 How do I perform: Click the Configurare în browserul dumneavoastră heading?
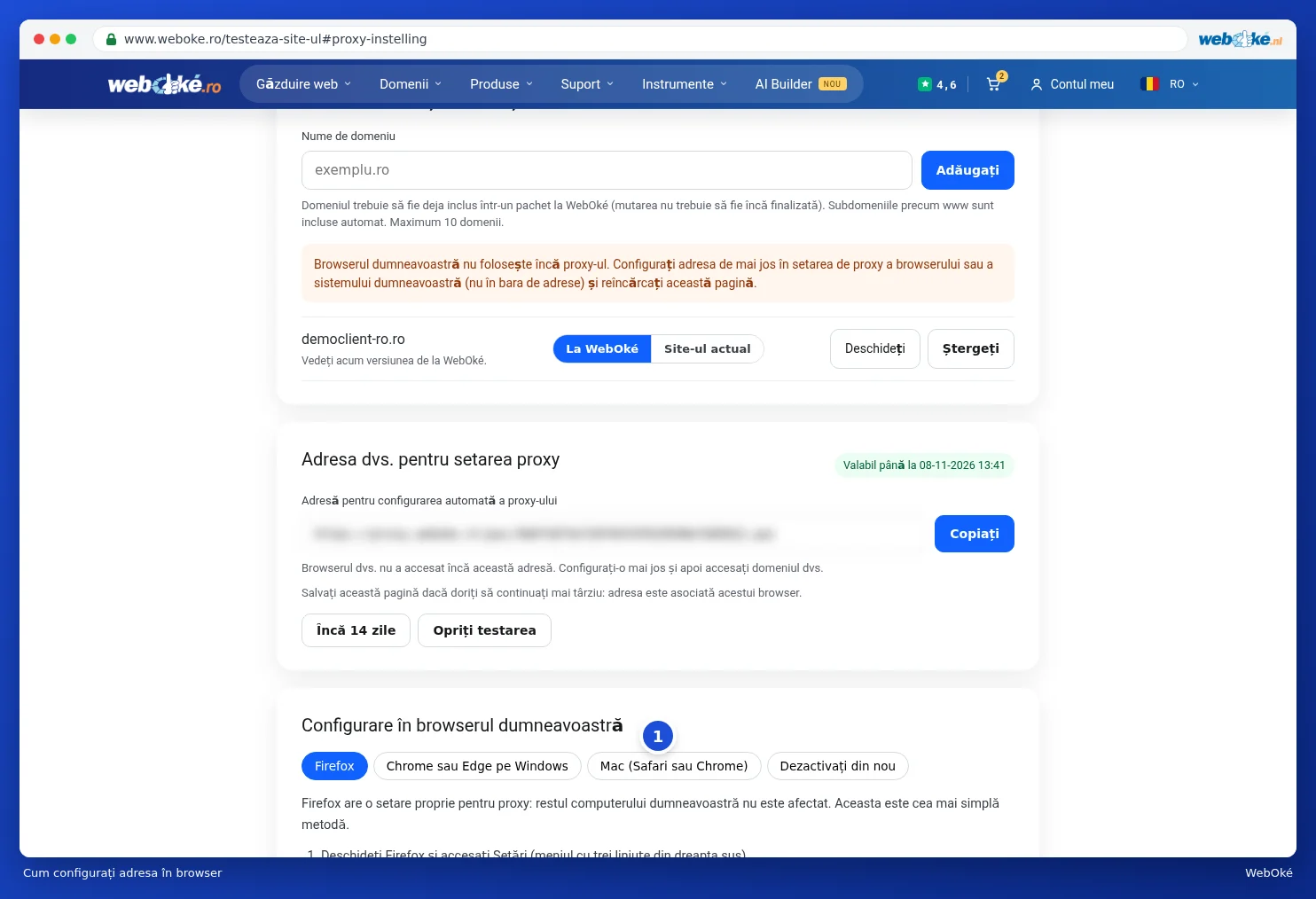462,725
